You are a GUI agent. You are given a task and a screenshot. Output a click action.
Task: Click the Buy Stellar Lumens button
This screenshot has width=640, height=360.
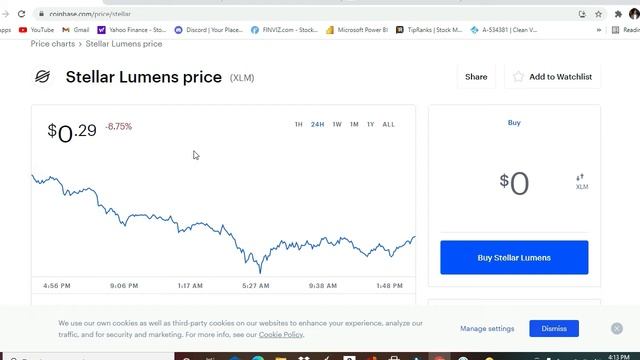514,258
